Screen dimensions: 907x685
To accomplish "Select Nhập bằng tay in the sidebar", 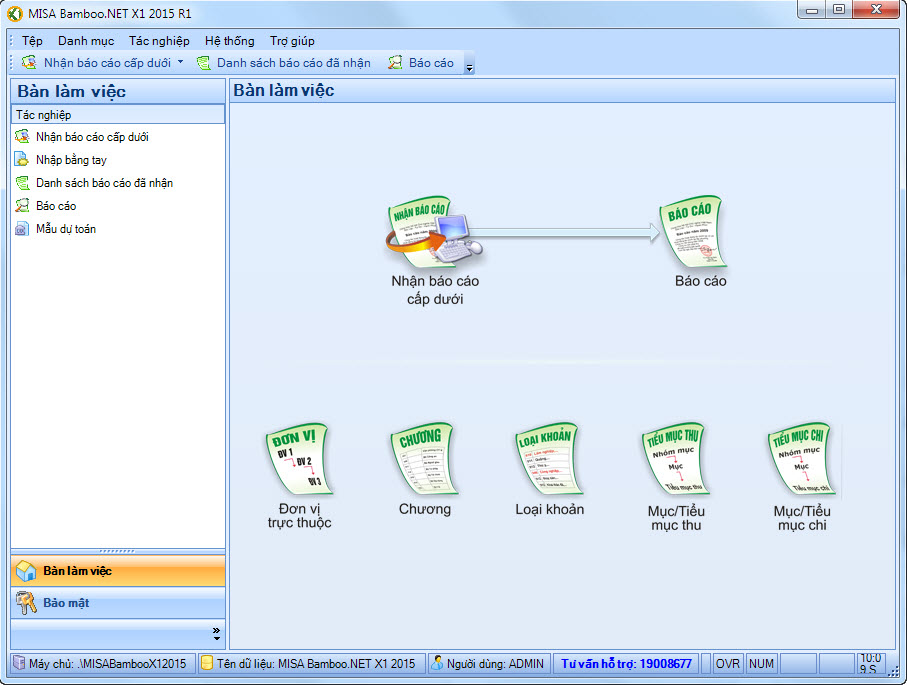I will (71, 160).
